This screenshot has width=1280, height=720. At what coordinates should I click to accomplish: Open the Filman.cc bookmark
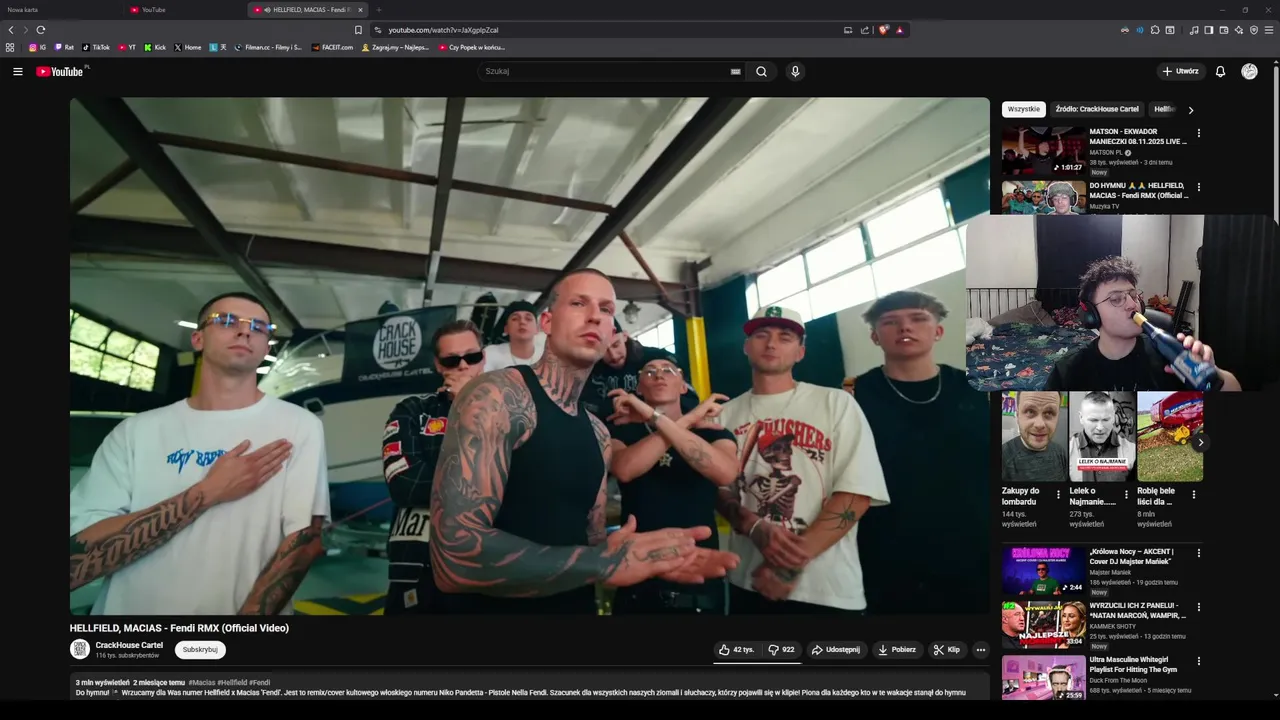coord(268,47)
